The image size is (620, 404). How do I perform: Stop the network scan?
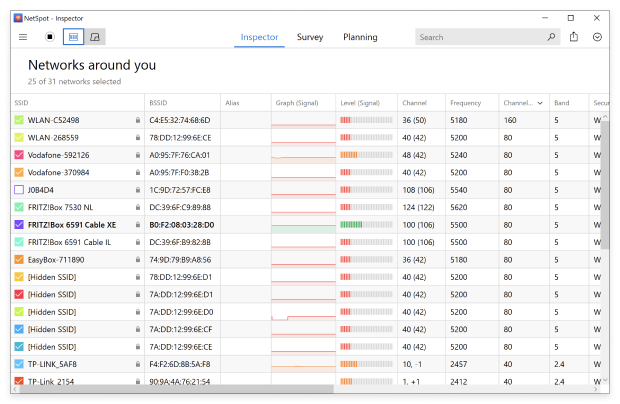point(50,37)
